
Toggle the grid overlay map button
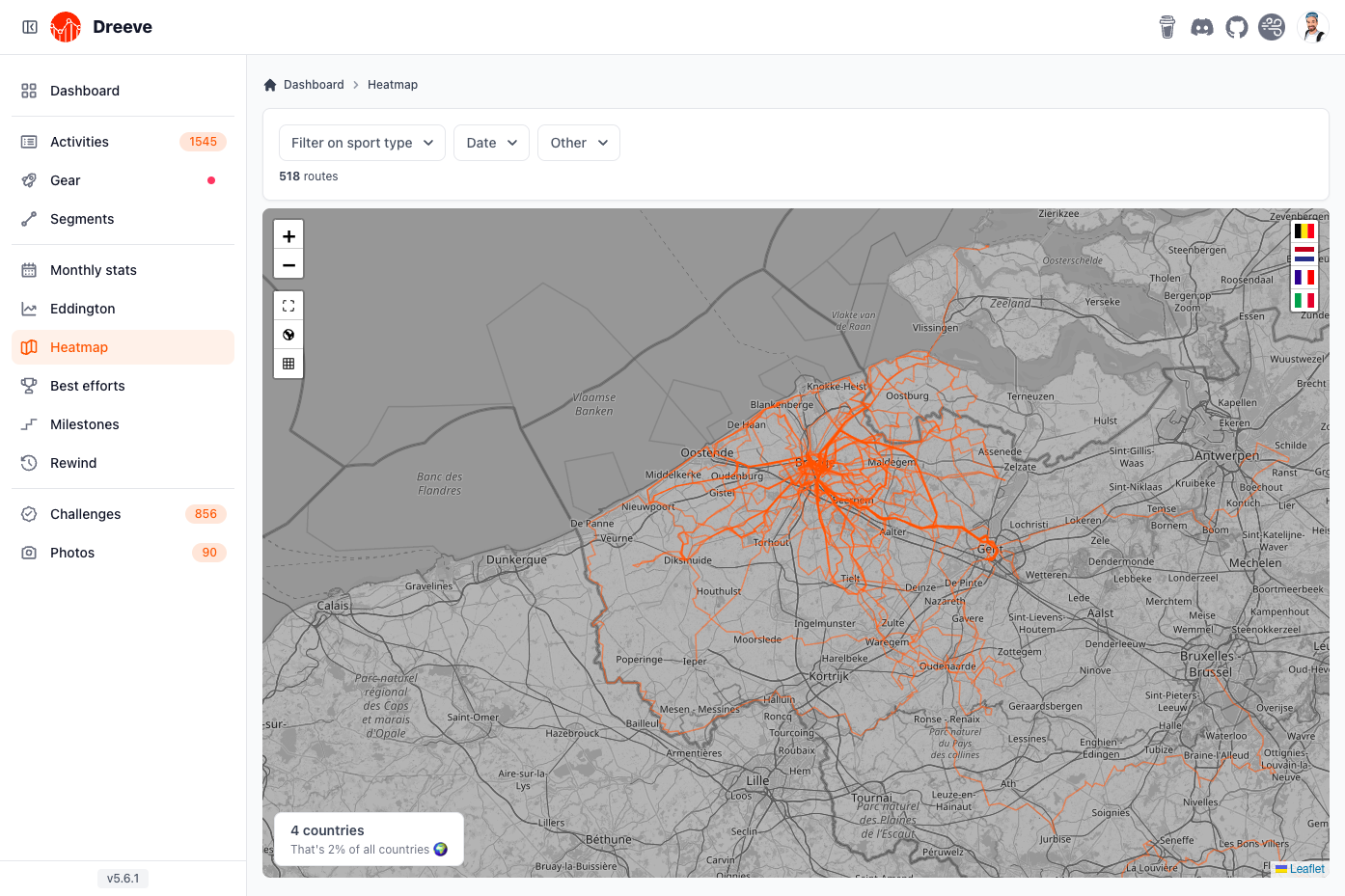coord(288,364)
